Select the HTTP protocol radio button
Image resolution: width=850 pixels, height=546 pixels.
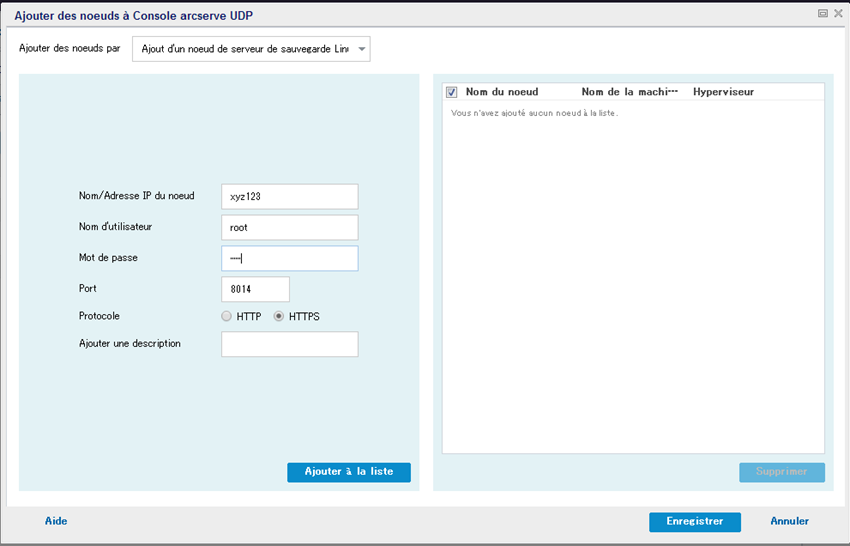click(227, 316)
